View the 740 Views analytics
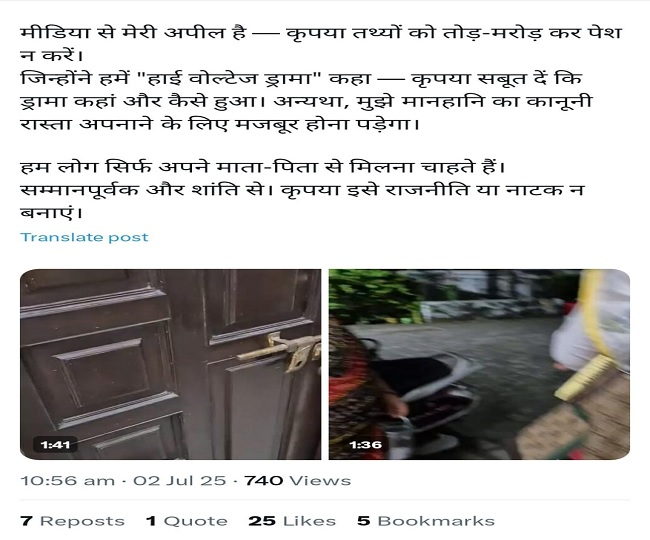The height and width of the screenshot is (540, 650). click(297, 481)
